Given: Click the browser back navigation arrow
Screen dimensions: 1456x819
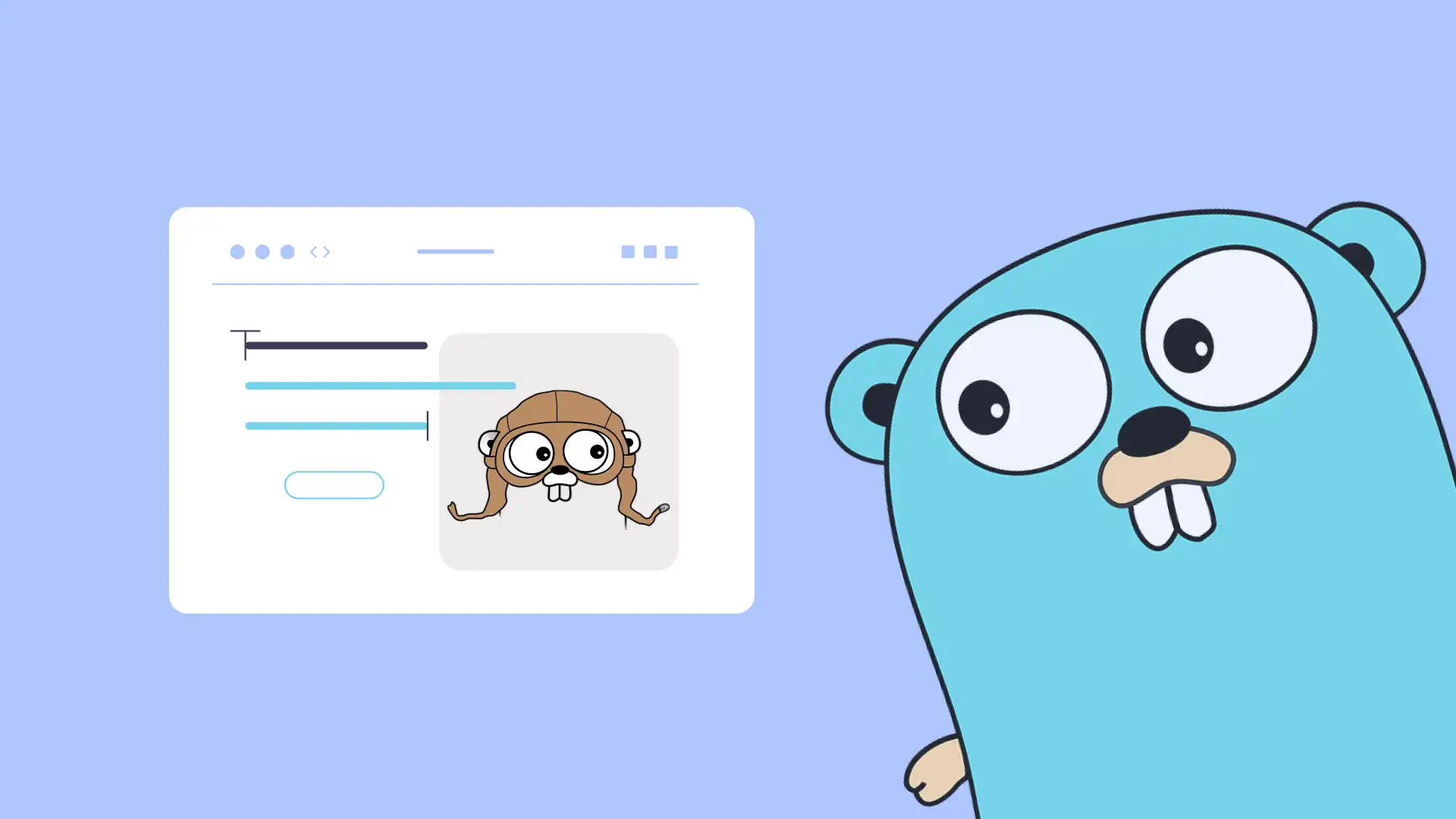Looking at the screenshot, I should [314, 252].
